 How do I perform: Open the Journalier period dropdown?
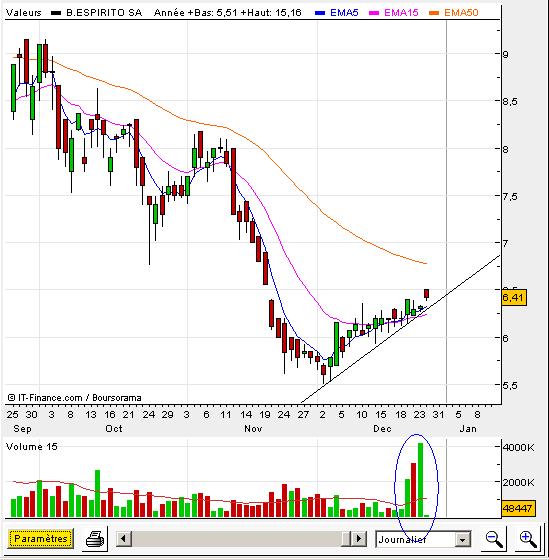423,539
